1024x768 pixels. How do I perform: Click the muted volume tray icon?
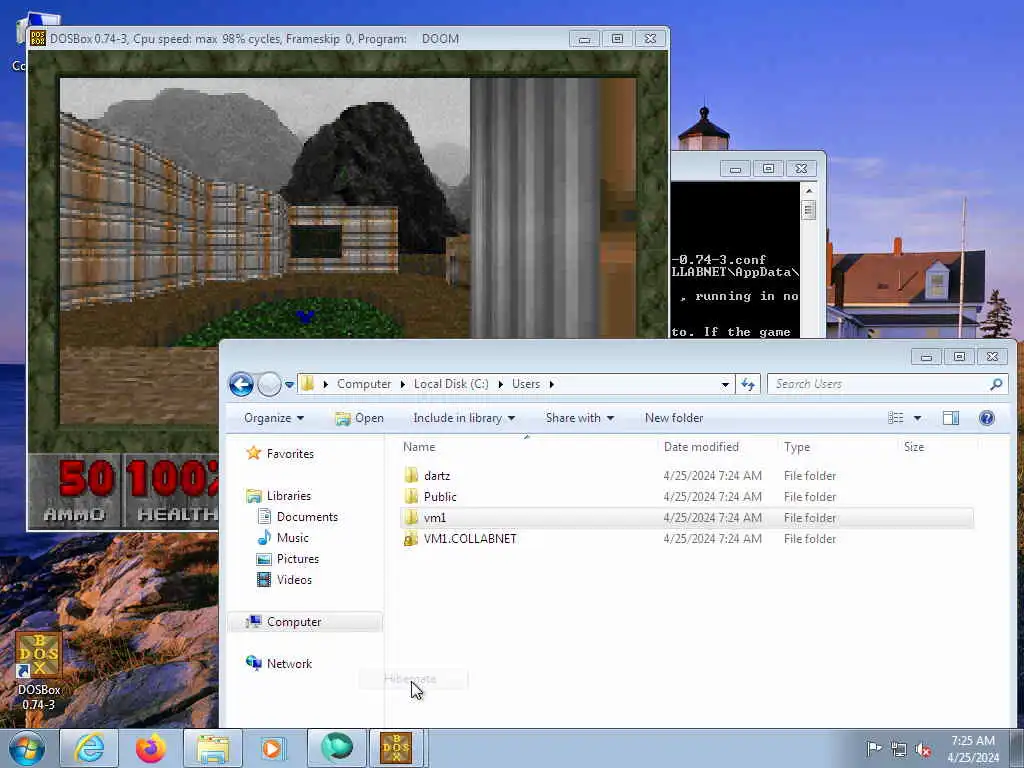click(923, 749)
